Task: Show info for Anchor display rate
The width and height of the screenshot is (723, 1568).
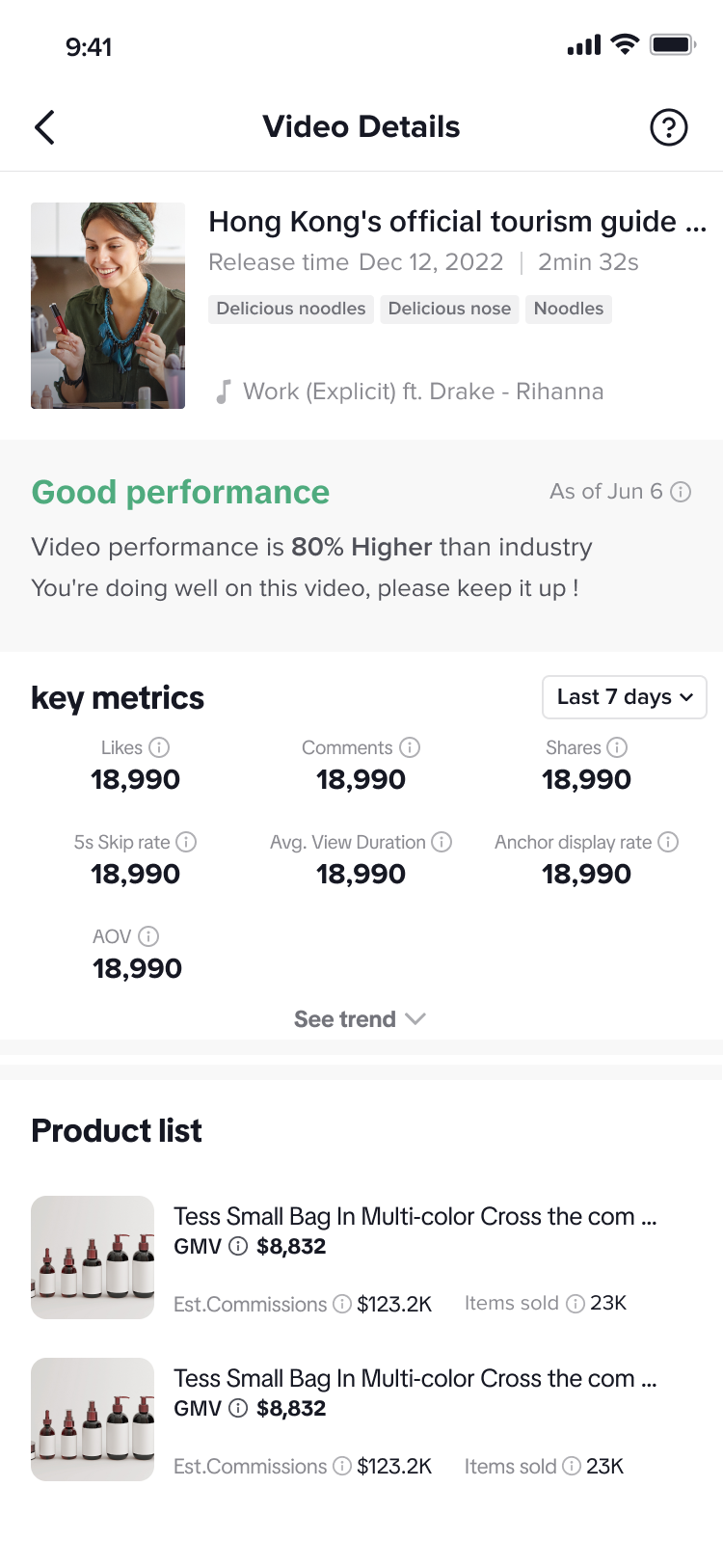Action: 668,842
